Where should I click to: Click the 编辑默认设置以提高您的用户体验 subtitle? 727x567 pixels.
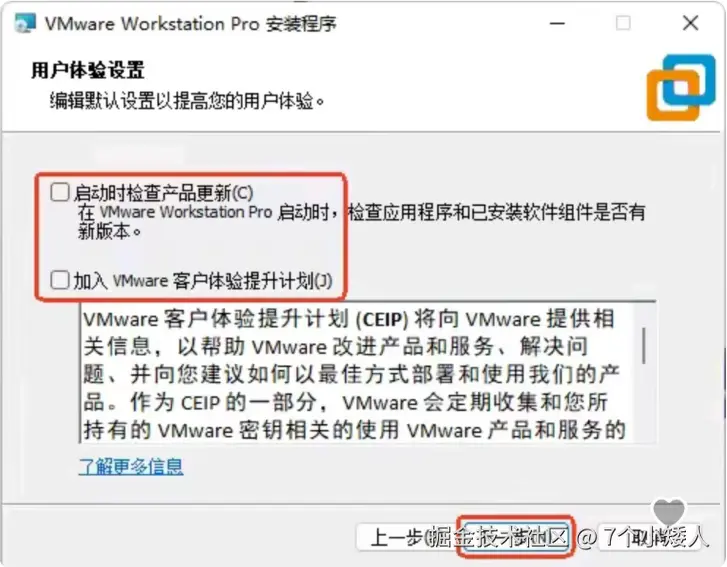(x=187, y=101)
